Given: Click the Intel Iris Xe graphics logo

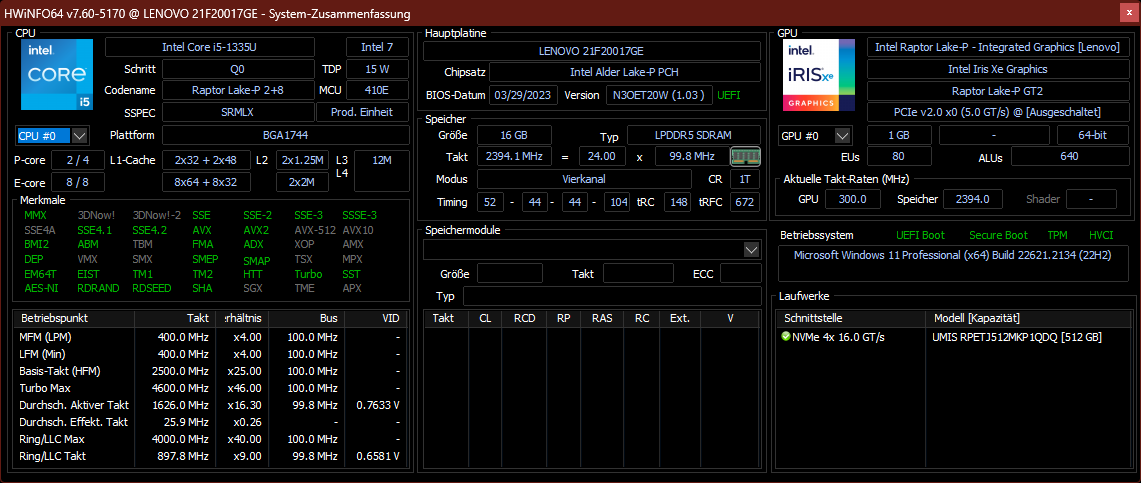Looking at the screenshot, I should pos(819,75).
